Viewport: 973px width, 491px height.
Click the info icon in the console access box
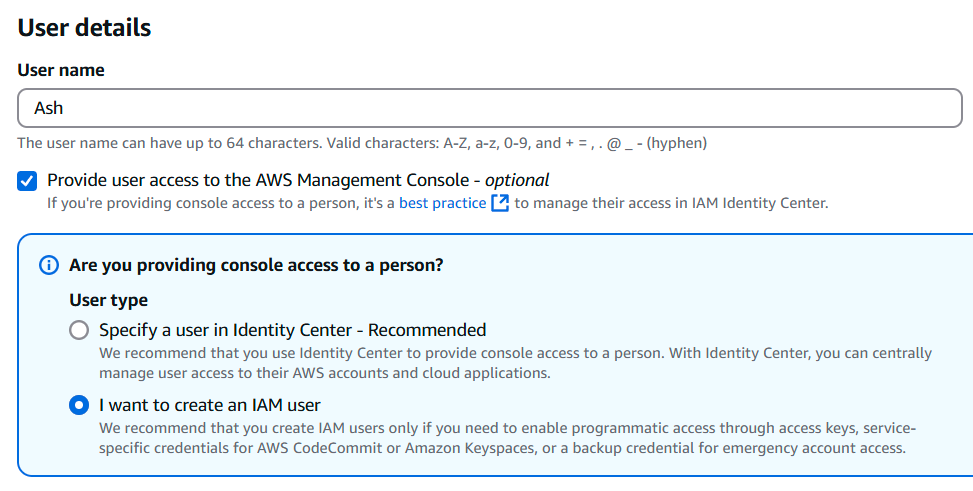tap(48, 265)
